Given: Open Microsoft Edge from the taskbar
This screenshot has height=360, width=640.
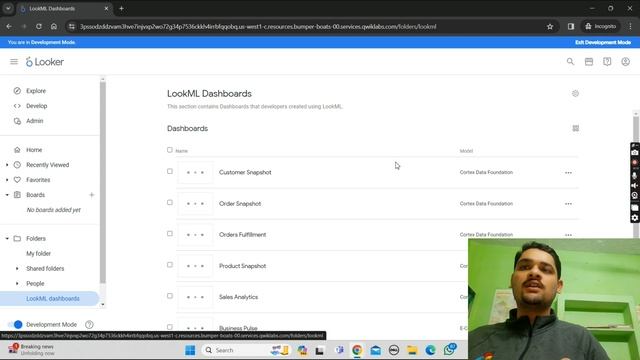Looking at the screenshot, I should pyautogui.click(x=431, y=350).
